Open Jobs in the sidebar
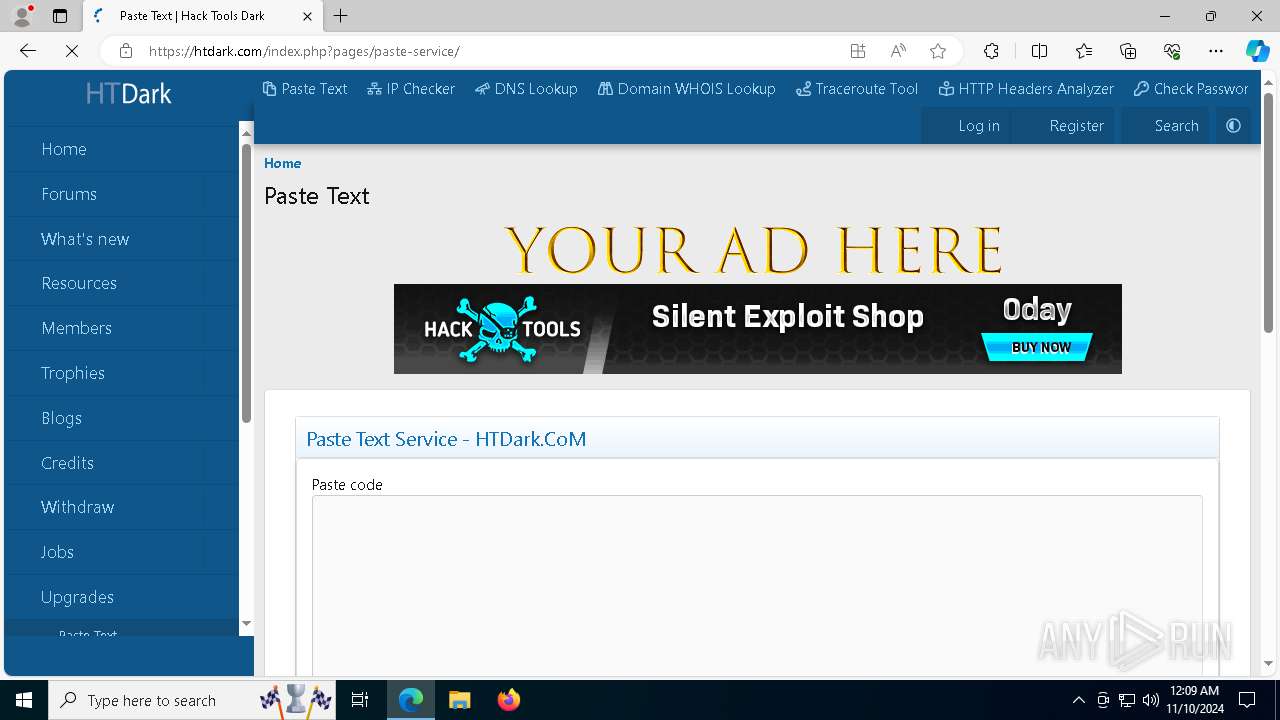Viewport: 1280px width, 720px height. (x=57, y=552)
